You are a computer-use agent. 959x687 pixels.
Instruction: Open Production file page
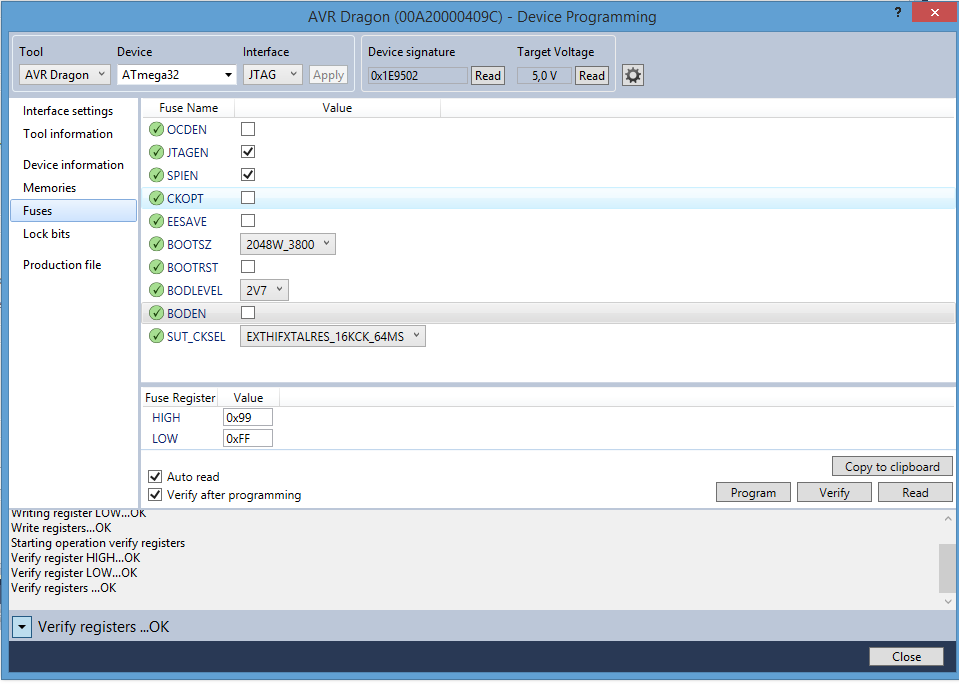coord(62,265)
